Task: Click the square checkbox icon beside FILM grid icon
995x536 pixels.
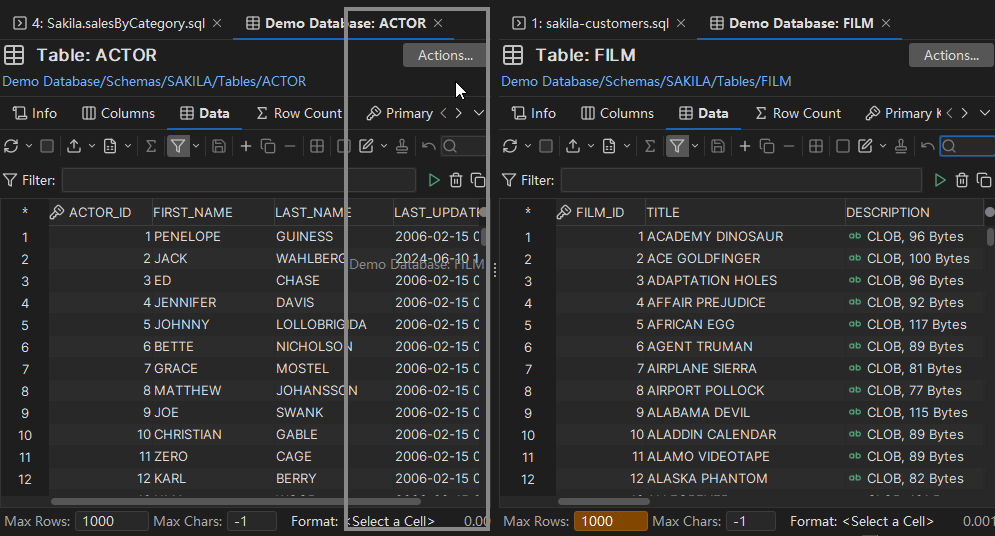Action: point(842,146)
